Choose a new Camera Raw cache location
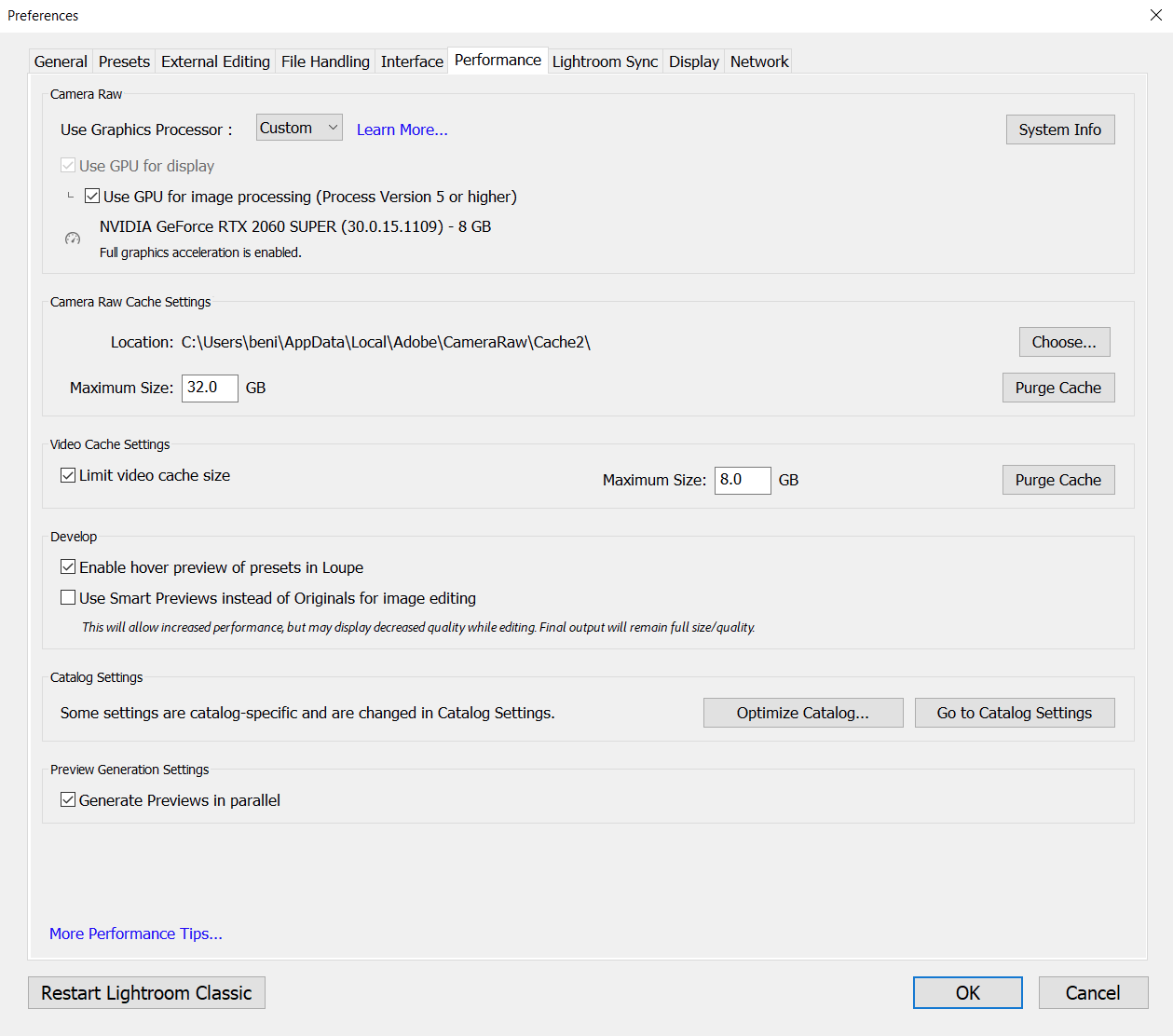This screenshot has width=1173, height=1036. tap(1063, 341)
